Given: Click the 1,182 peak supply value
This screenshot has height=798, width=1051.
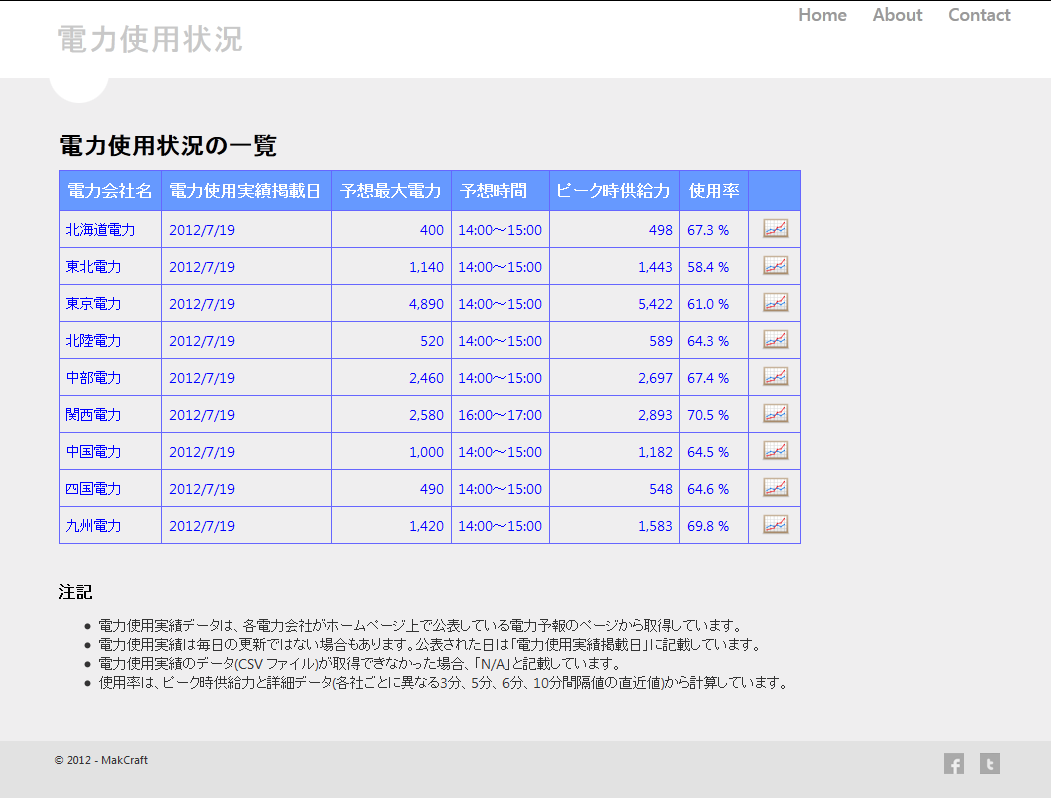Looking at the screenshot, I should pos(655,452).
